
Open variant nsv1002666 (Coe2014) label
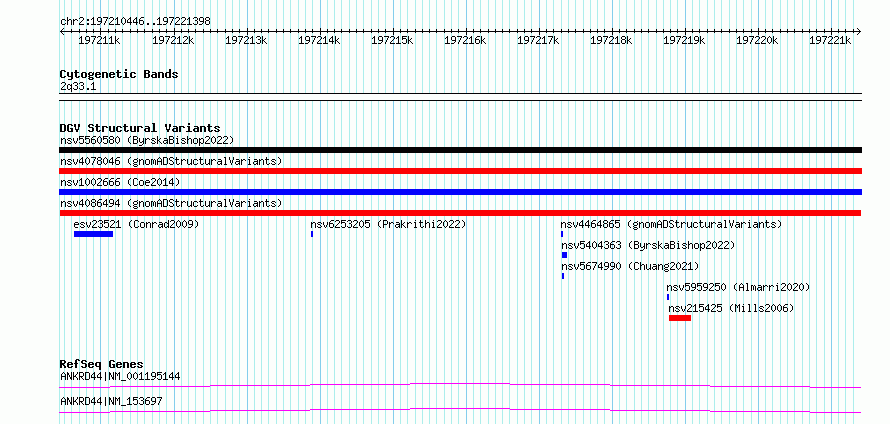coord(120,182)
